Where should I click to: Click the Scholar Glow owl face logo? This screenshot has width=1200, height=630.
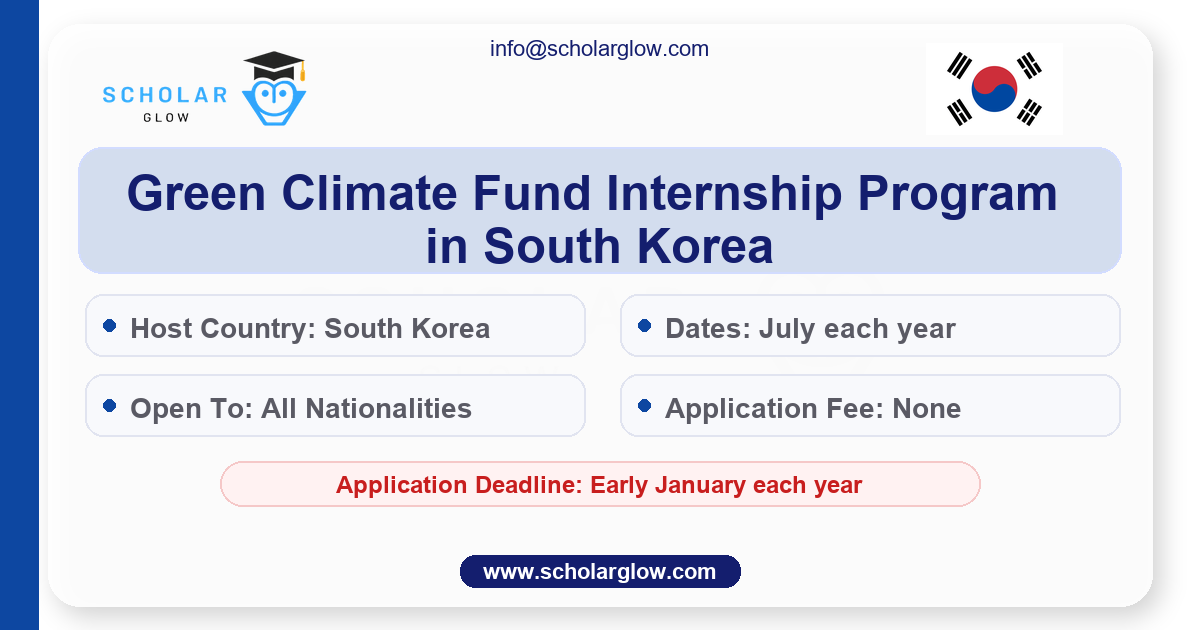coord(274,102)
